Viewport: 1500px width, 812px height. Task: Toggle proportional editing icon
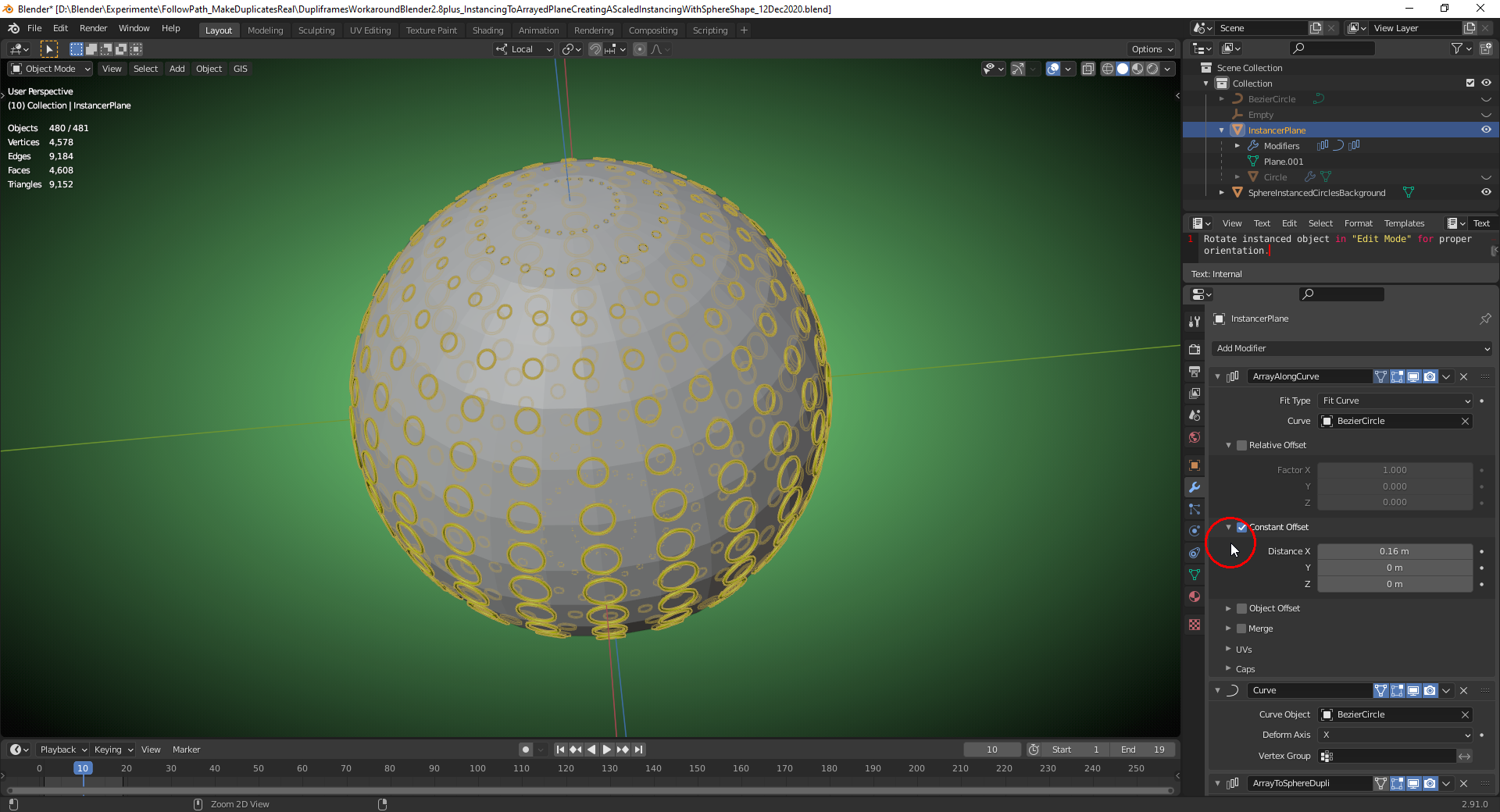click(640, 49)
